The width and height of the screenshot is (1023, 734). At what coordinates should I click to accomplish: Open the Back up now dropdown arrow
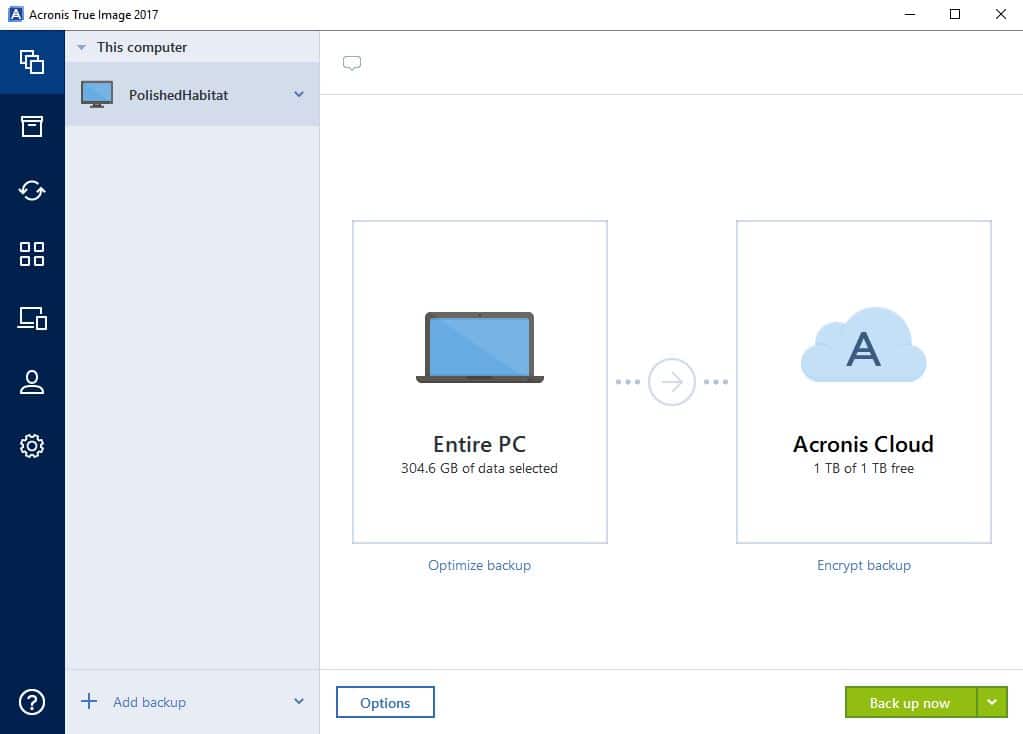pyautogui.click(x=992, y=702)
